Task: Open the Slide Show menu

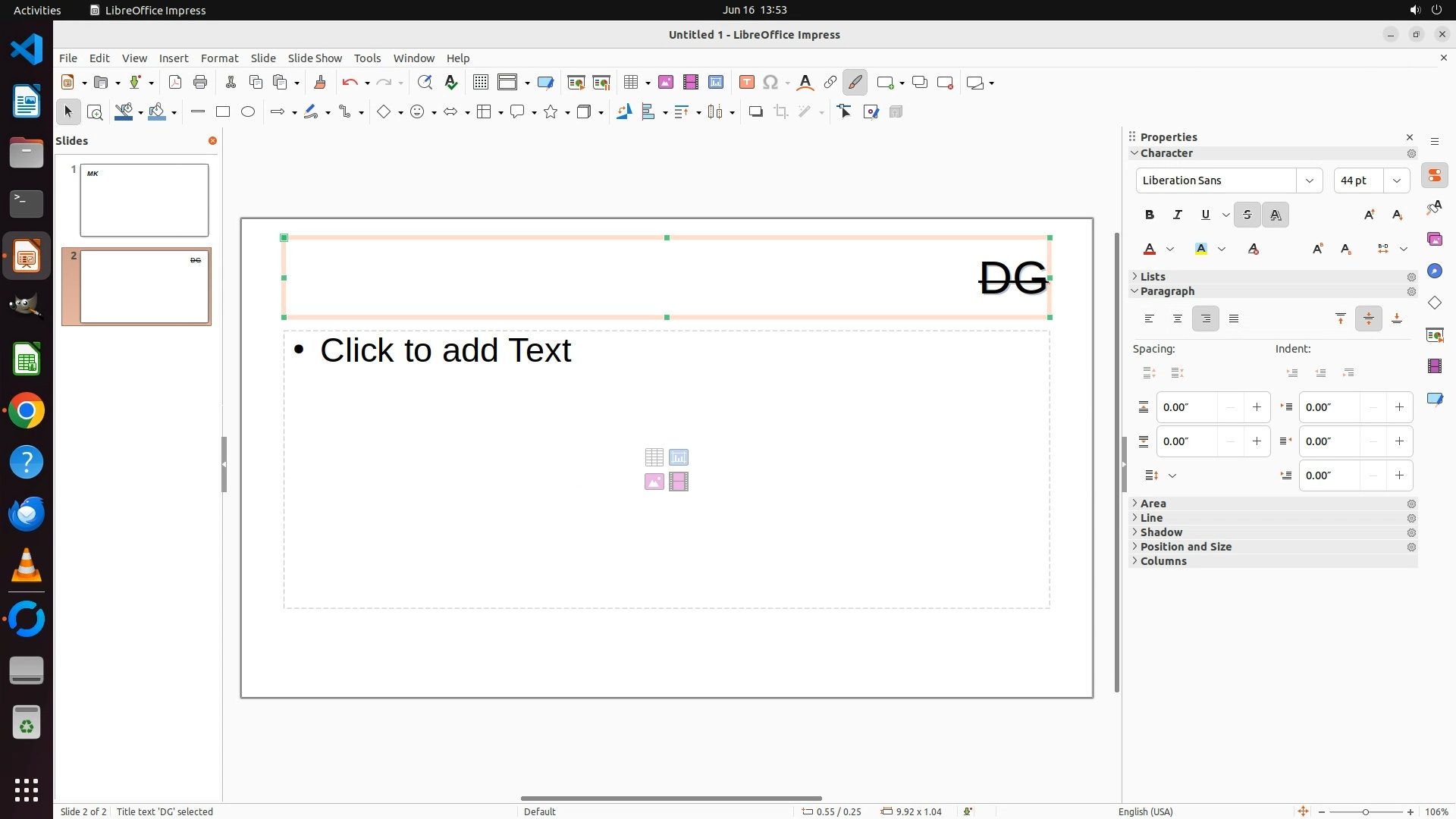Action: 315,58
